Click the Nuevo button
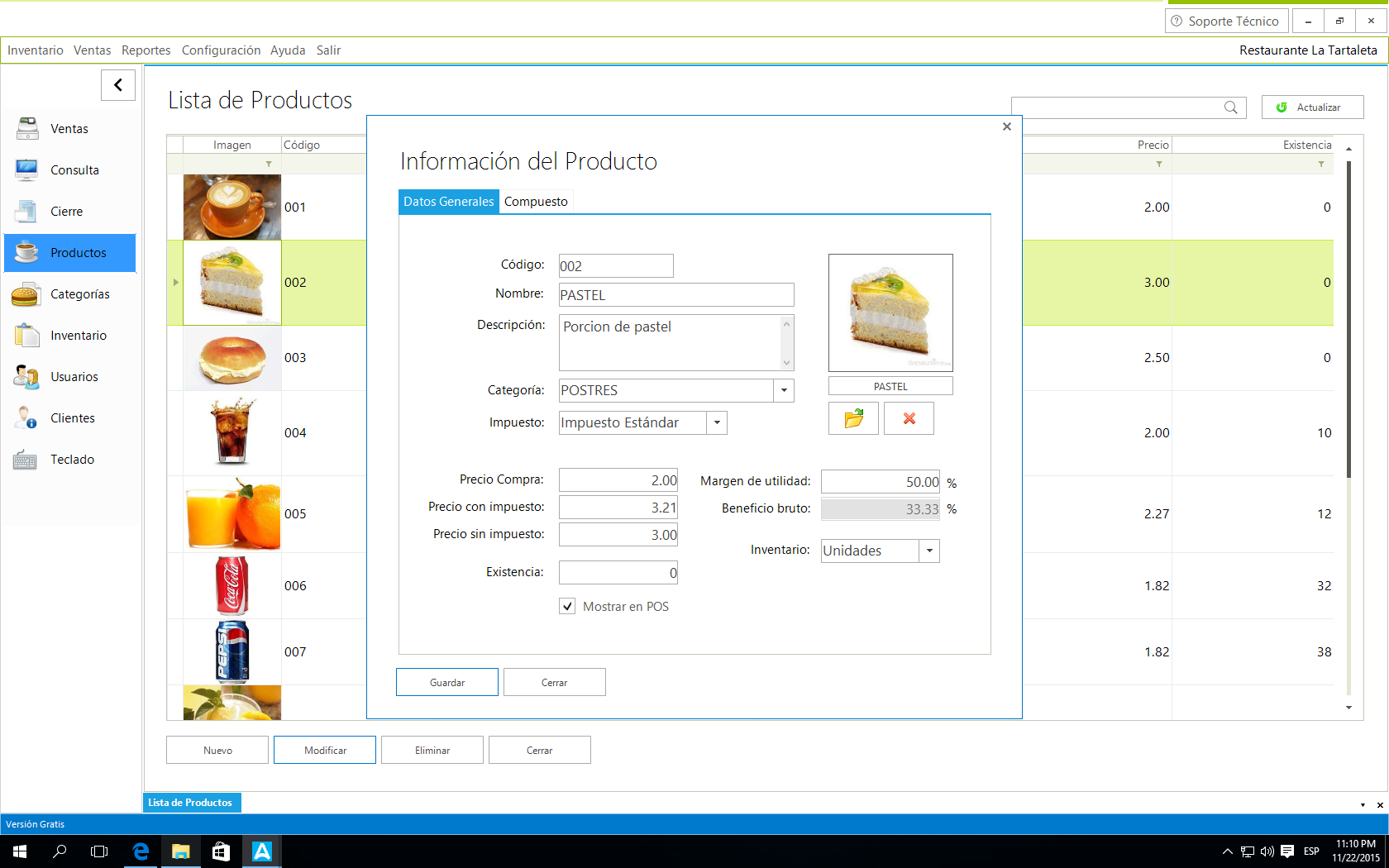 pyautogui.click(x=217, y=750)
